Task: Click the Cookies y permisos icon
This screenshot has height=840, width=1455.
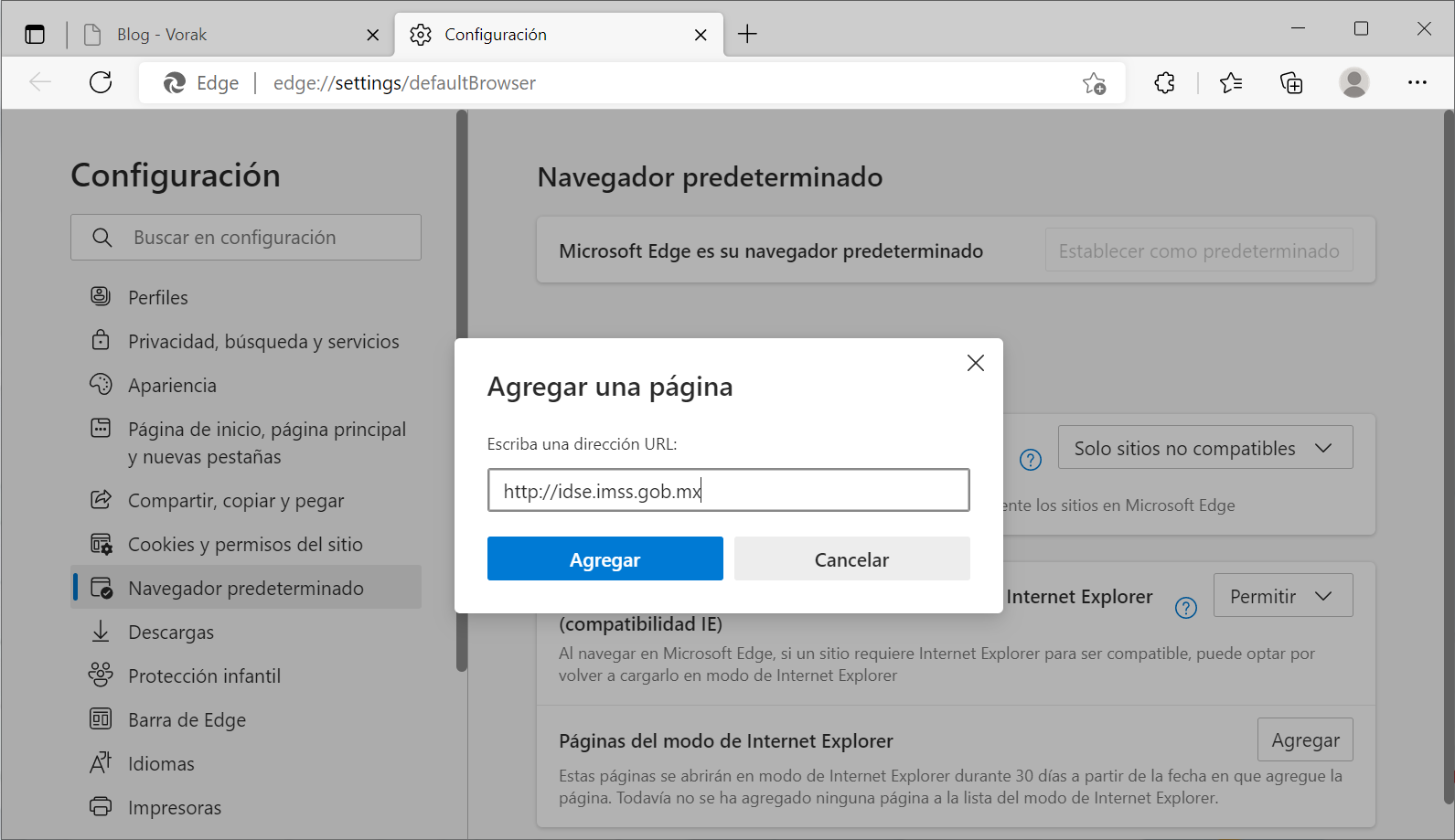Action: tap(101, 544)
